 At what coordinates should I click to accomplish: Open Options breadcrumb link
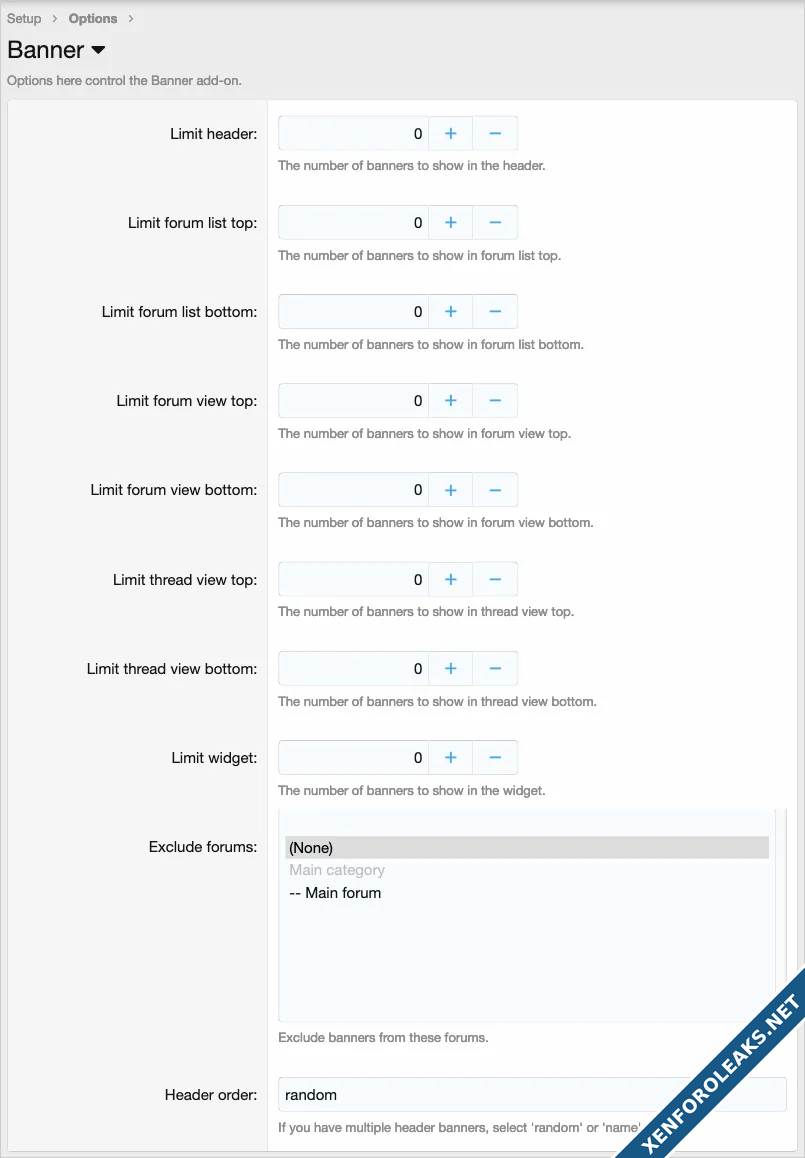(x=93, y=18)
